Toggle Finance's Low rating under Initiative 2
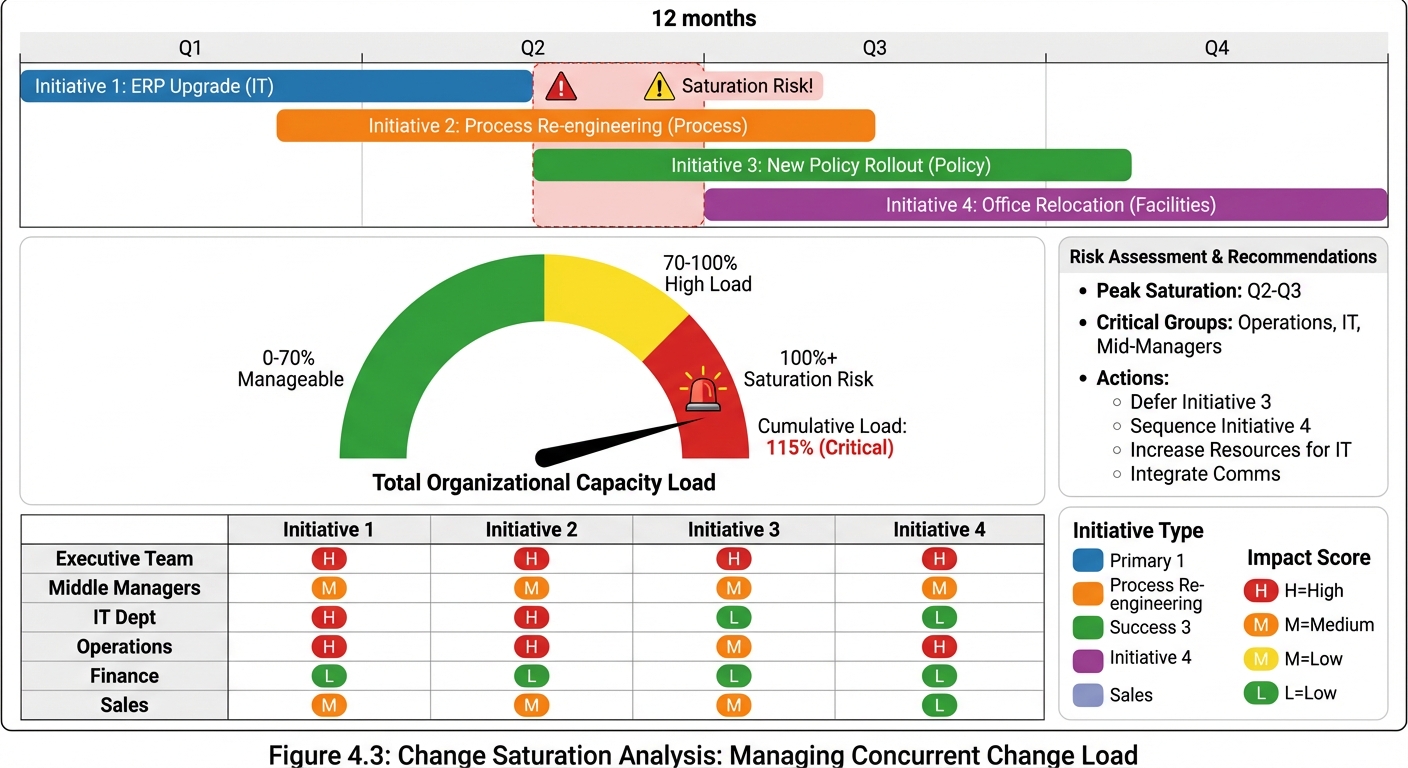This screenshot has height=768, width=1408. coord(531,676)
